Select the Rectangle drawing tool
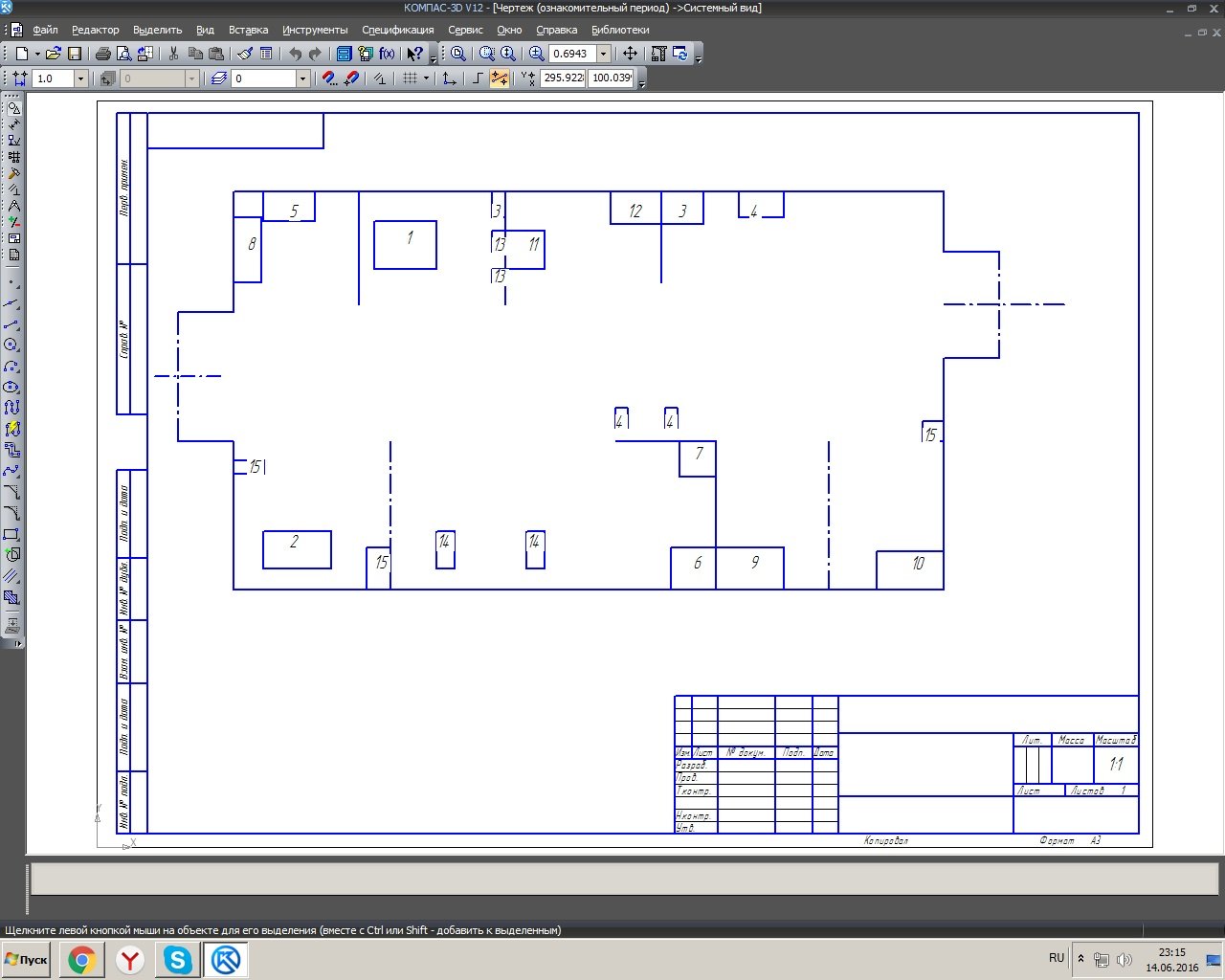Image resolution: width=1225 pixels, height=980 pixels. (11, 534)
